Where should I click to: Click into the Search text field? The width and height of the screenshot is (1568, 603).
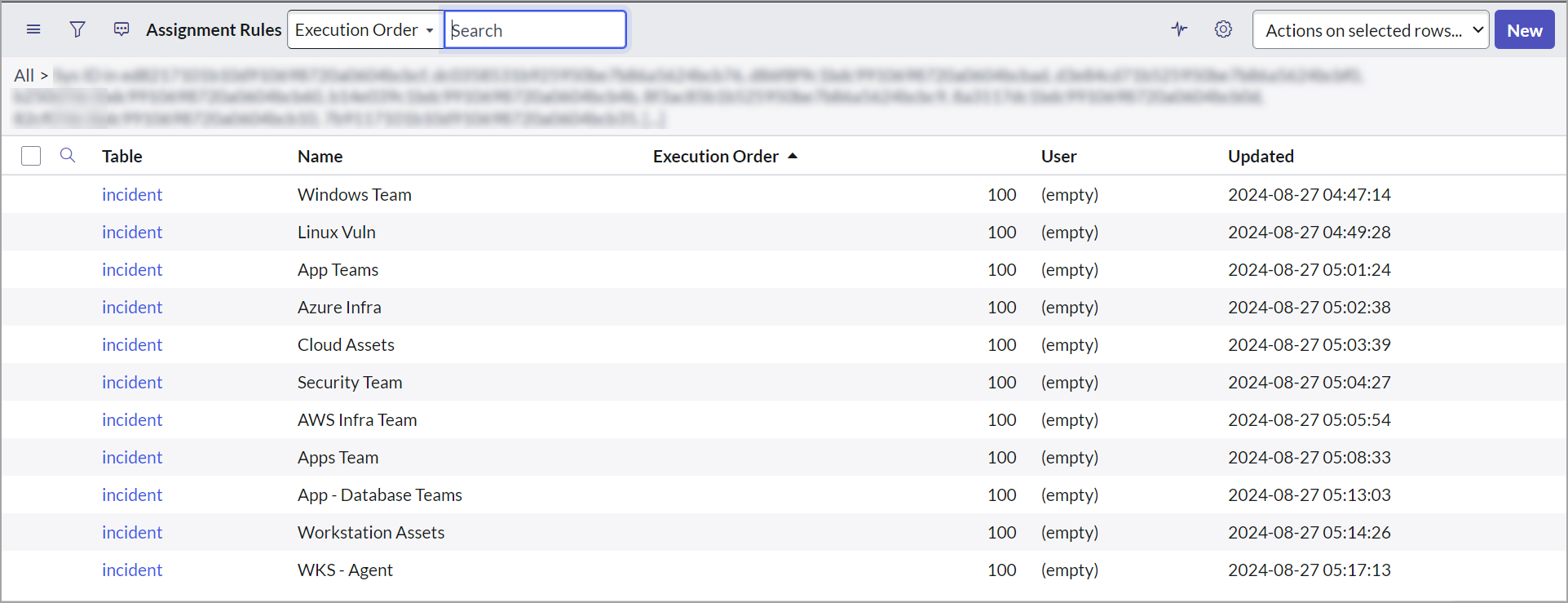click(535, 30)
